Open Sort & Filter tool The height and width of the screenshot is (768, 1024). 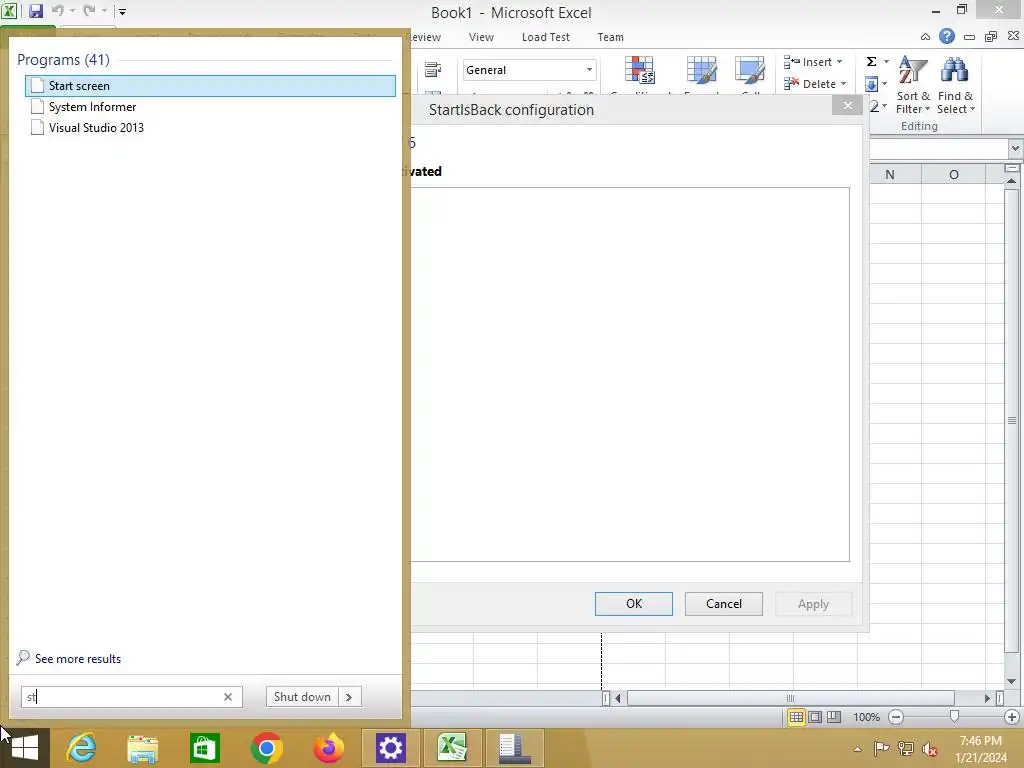[912, 85]
